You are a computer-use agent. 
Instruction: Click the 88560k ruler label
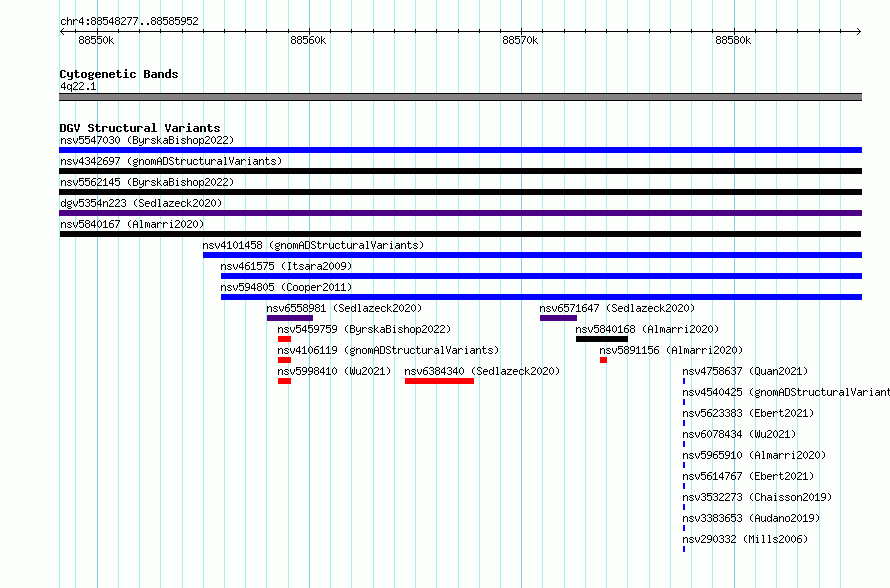pyautogui.click(x=308, y=40)
